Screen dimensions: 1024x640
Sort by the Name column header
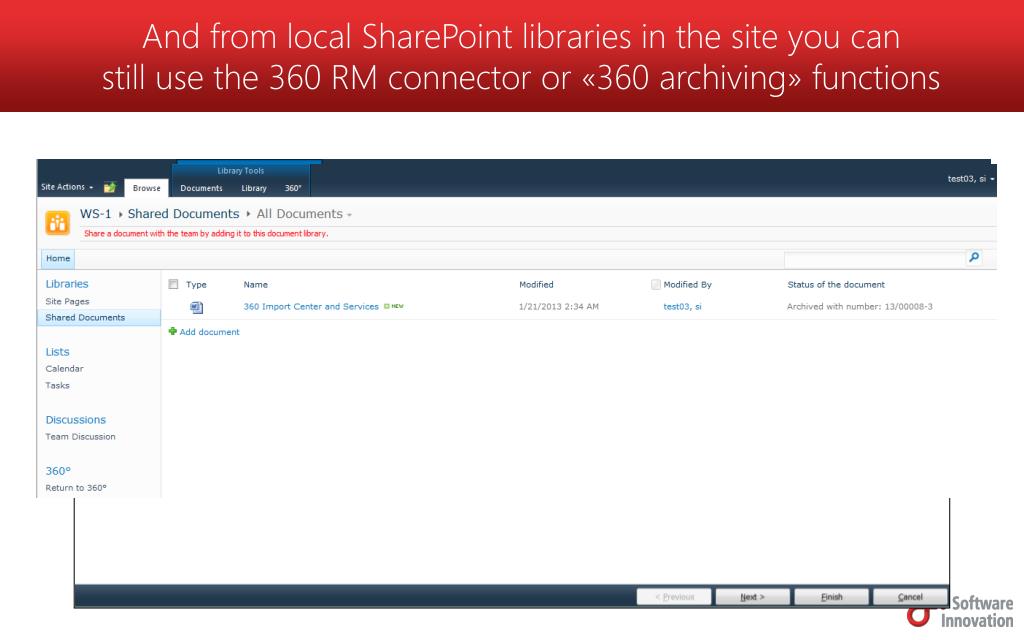(255, 285)
